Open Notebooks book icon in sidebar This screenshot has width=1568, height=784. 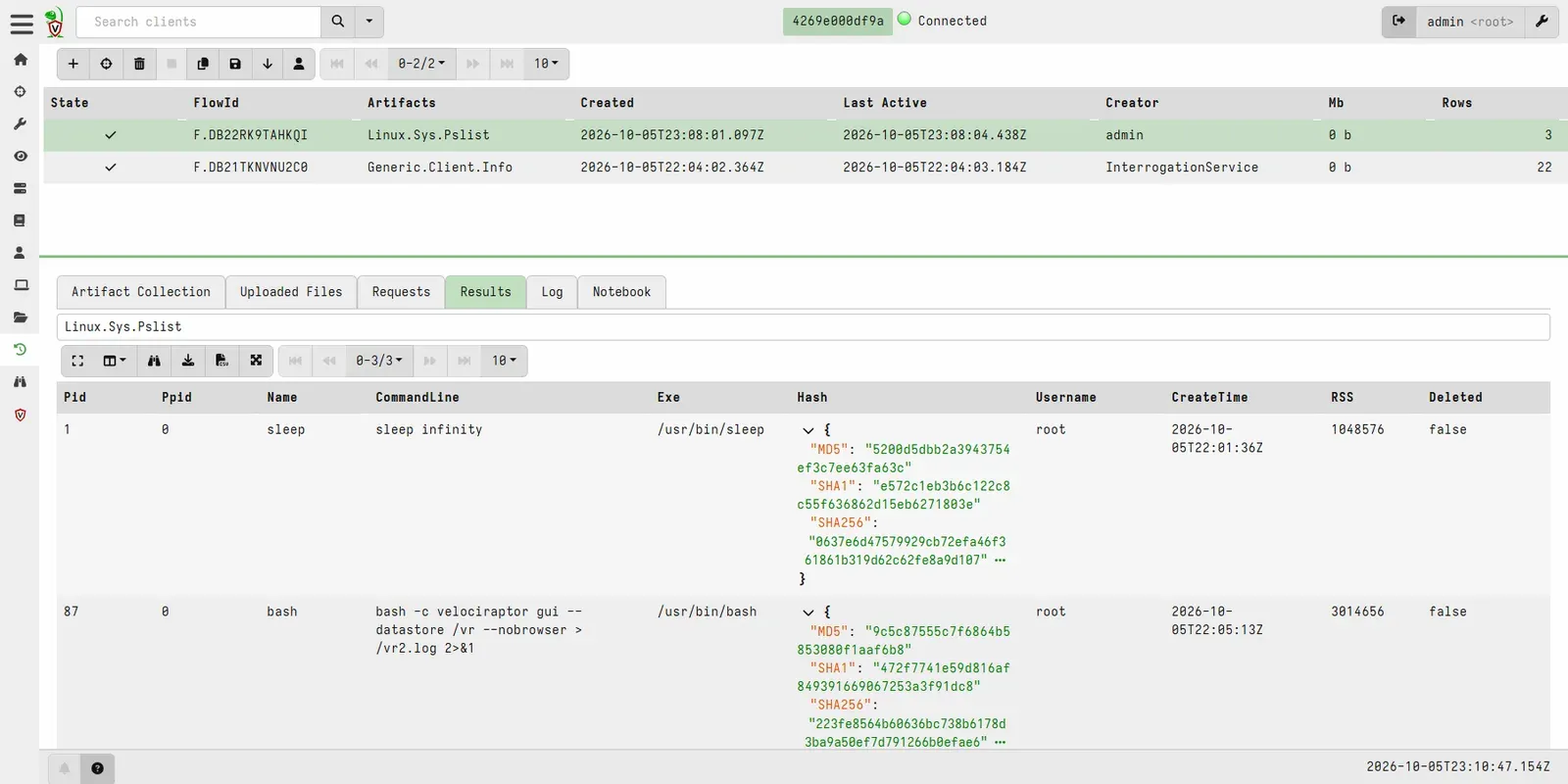pyautogui.click(x=20, y=220)
